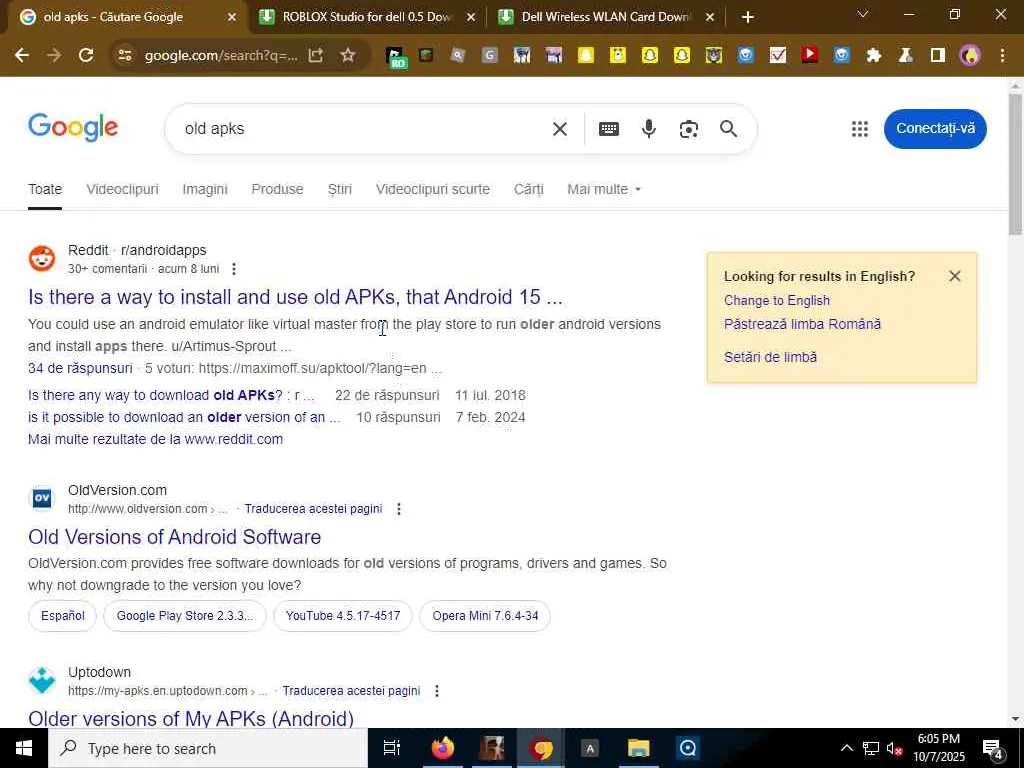Bookmark this page with the star icon
The height and width of the screenshot is (768, 1024).
[348, 56]
